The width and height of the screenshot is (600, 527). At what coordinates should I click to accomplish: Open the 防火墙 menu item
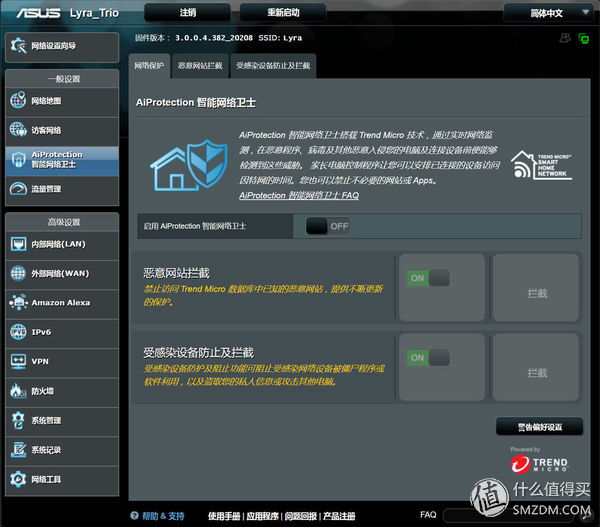(x=62, y=392)
